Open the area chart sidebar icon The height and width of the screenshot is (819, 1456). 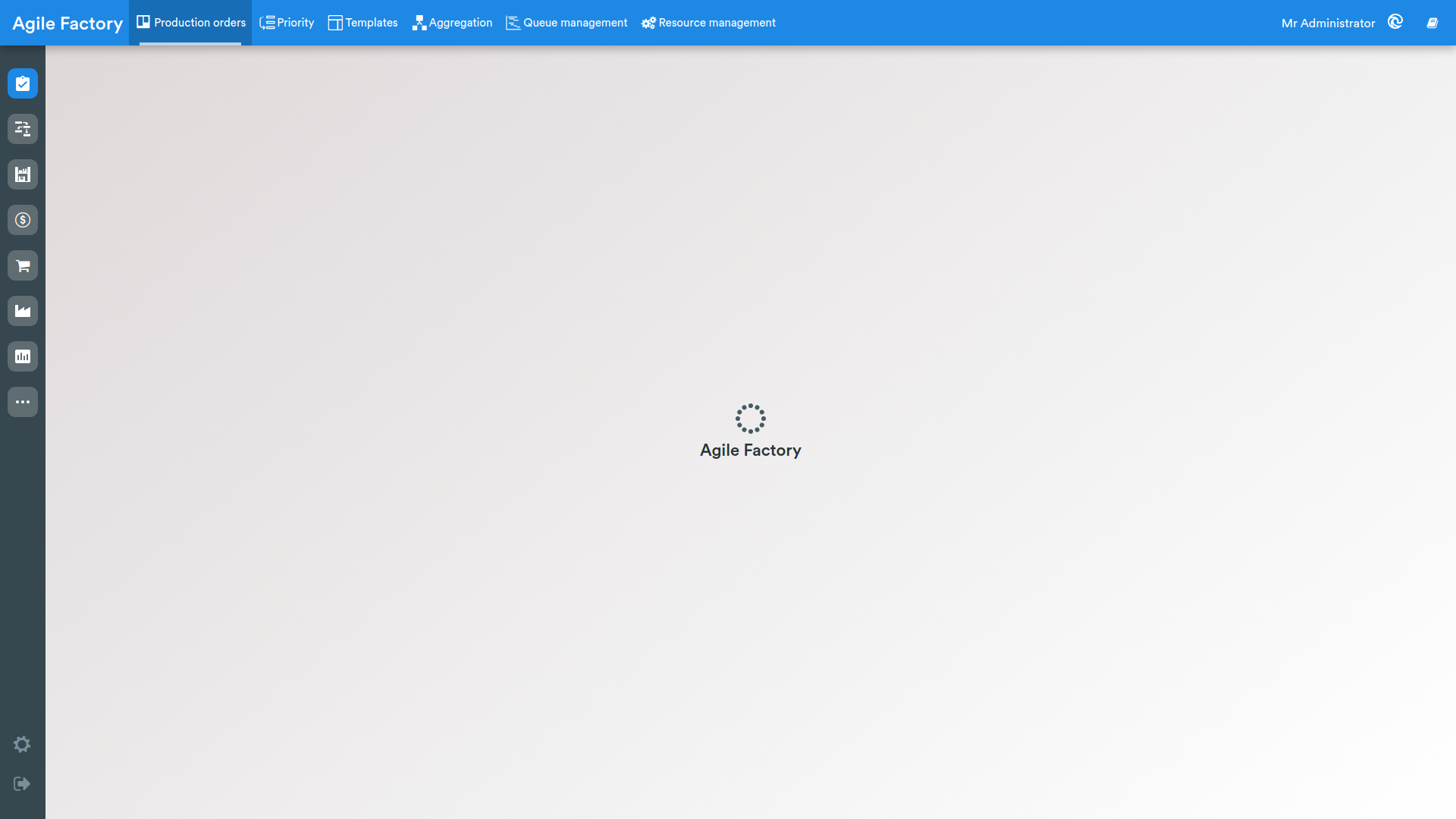coord(23,311)
